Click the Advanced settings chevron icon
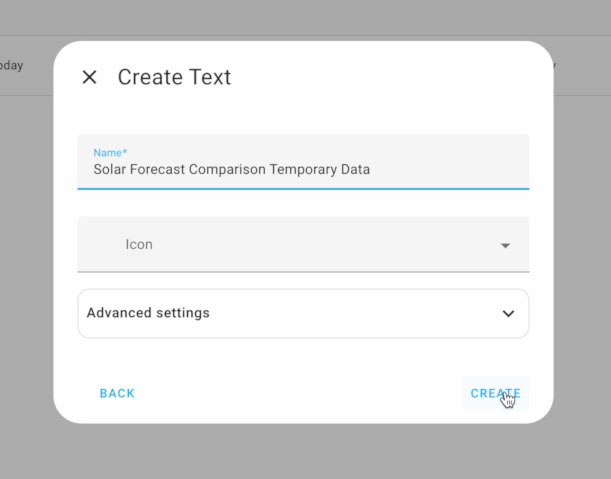This screenshot has width=611, height=479. coord(508,313)
